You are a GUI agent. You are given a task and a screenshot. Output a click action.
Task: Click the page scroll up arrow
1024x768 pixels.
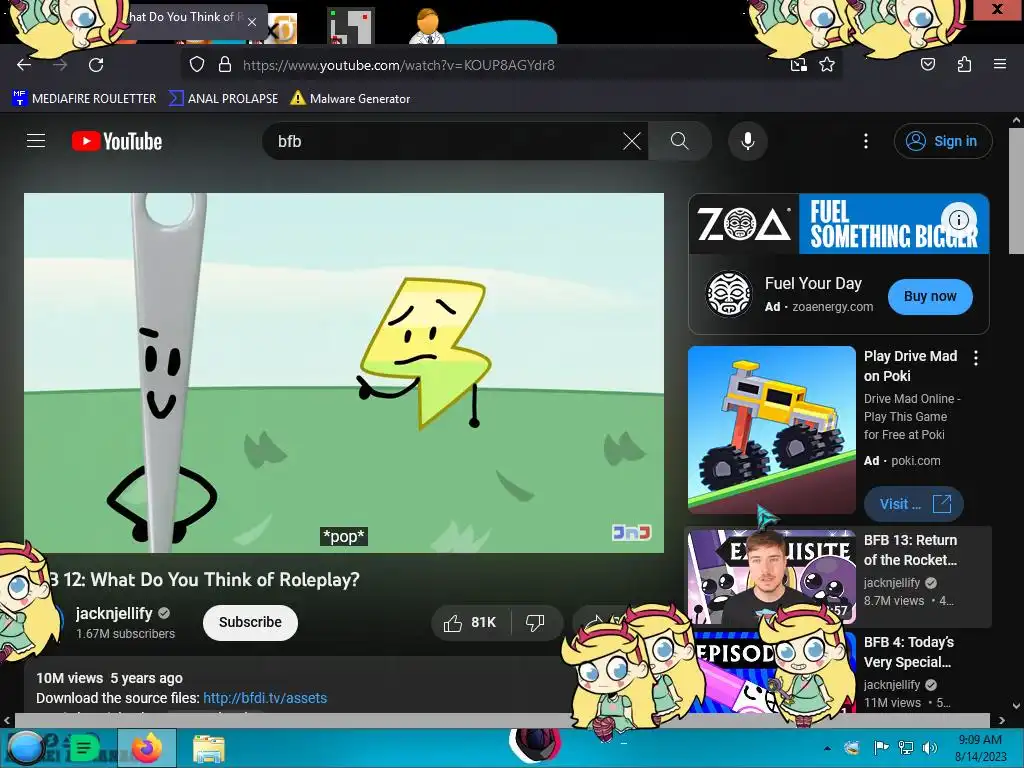pos(1016,121)
